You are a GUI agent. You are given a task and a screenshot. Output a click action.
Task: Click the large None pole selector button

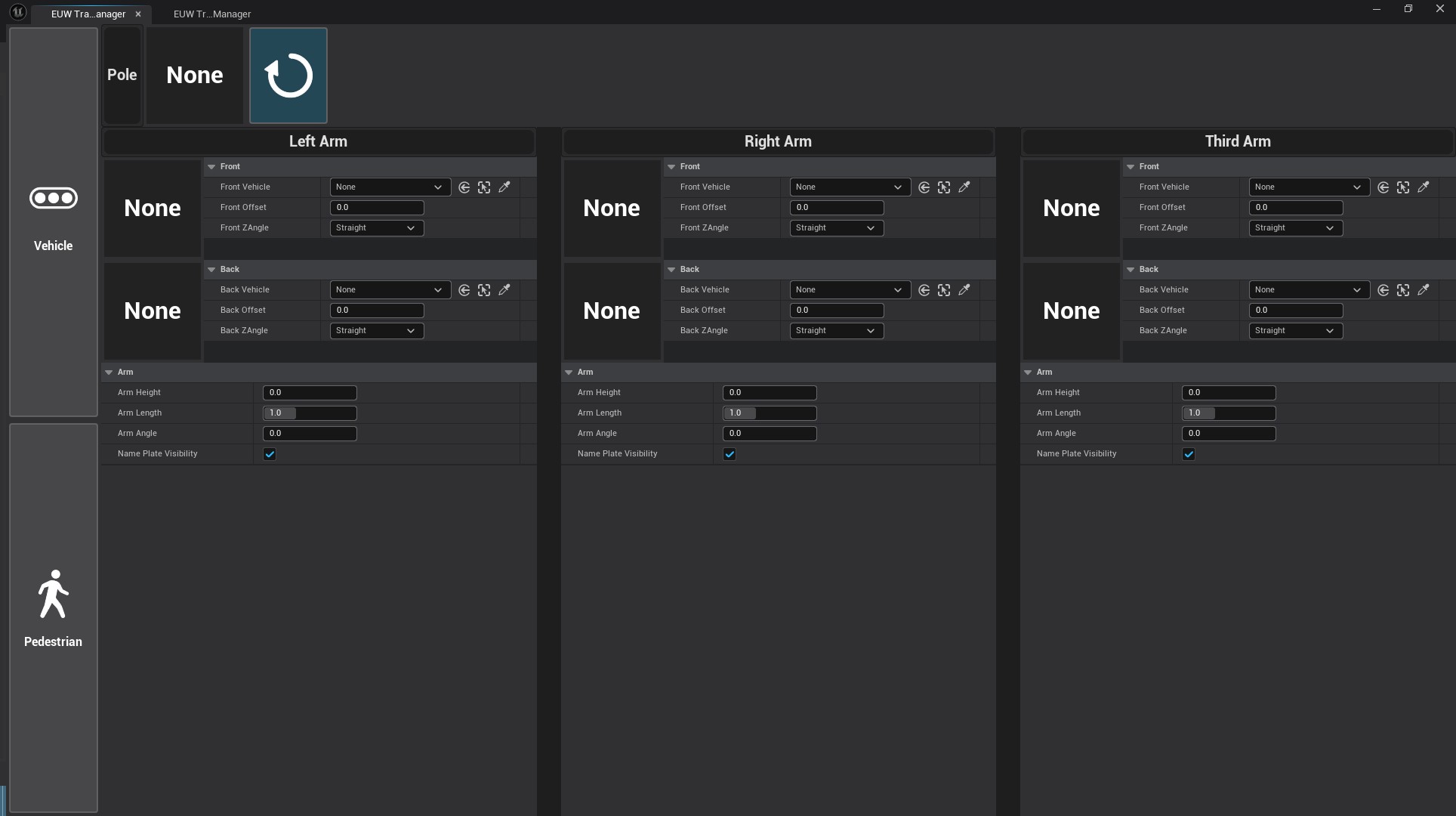coord(195,76)
